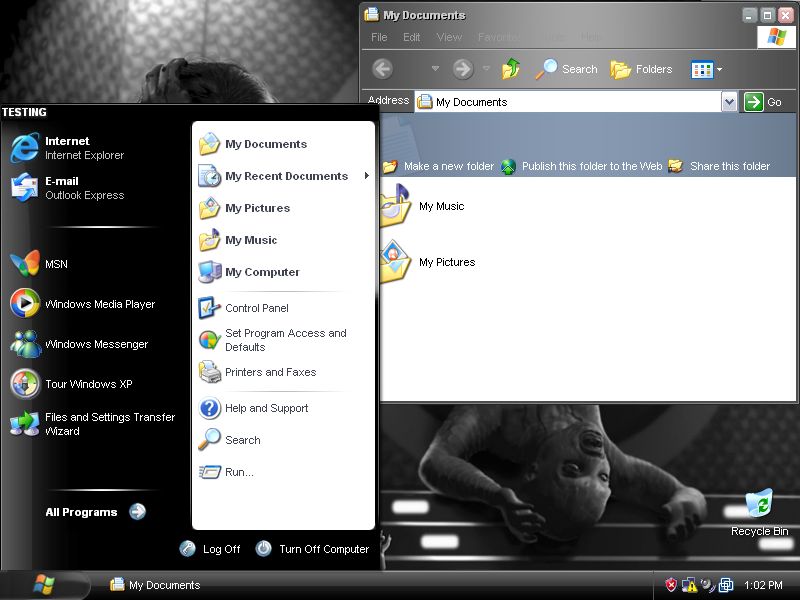This screenshot has height=600, width=800.
Task: Click the Explorer Back arrow button
Action: point(383,69)
